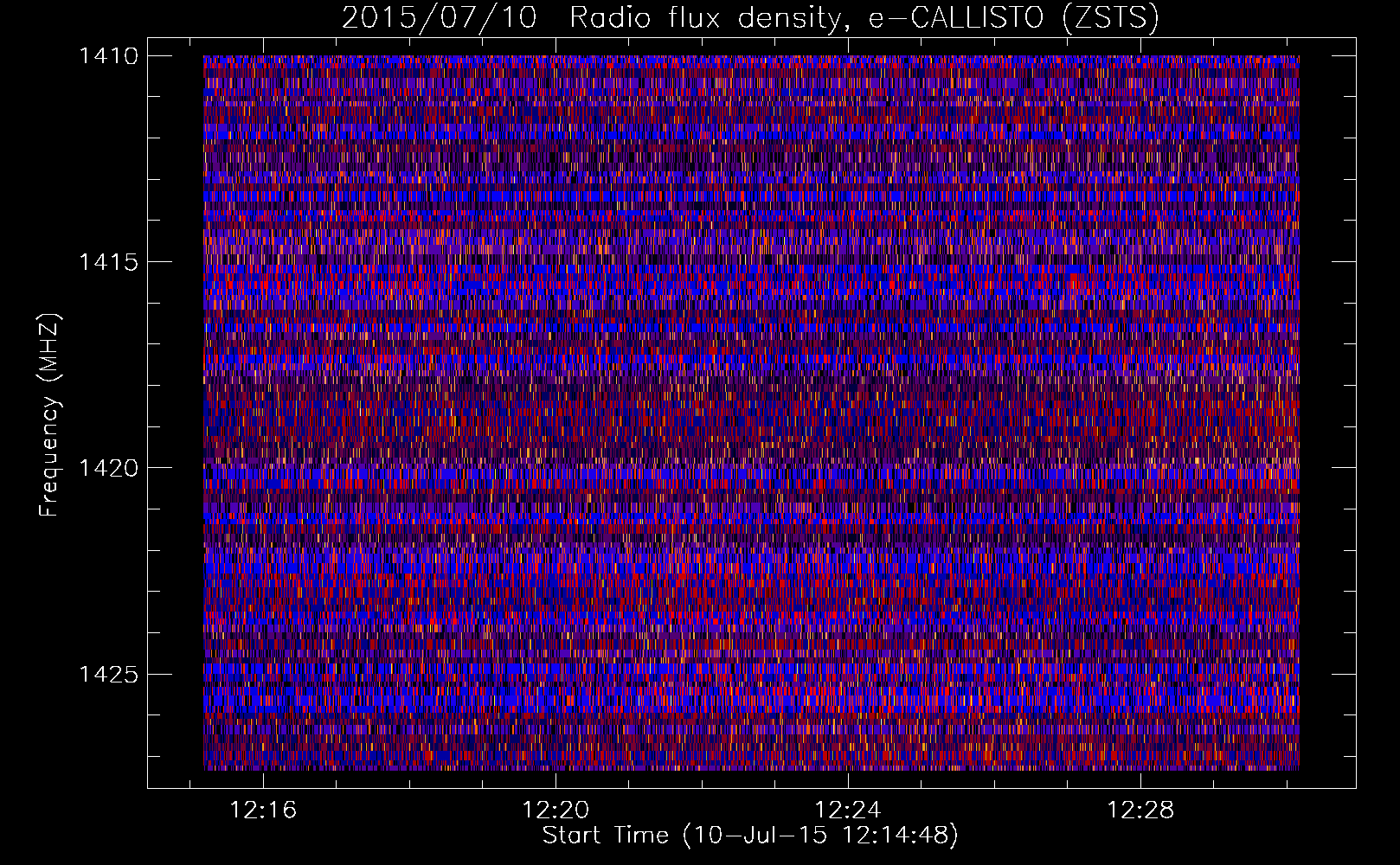Click the 1425 frequency tick label

[108, 674]
